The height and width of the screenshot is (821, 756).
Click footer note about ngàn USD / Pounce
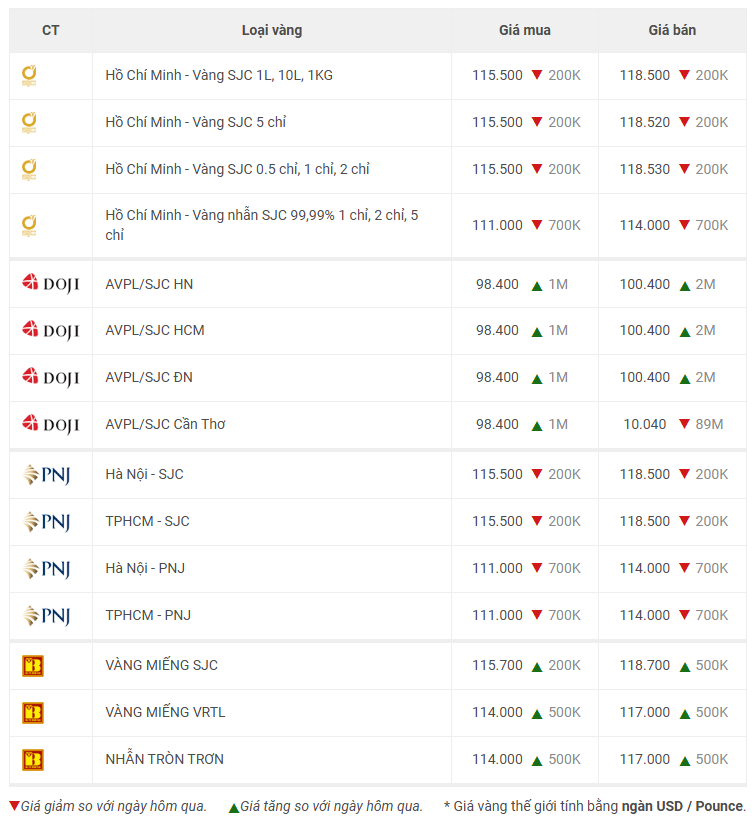(x=595, y=806)
